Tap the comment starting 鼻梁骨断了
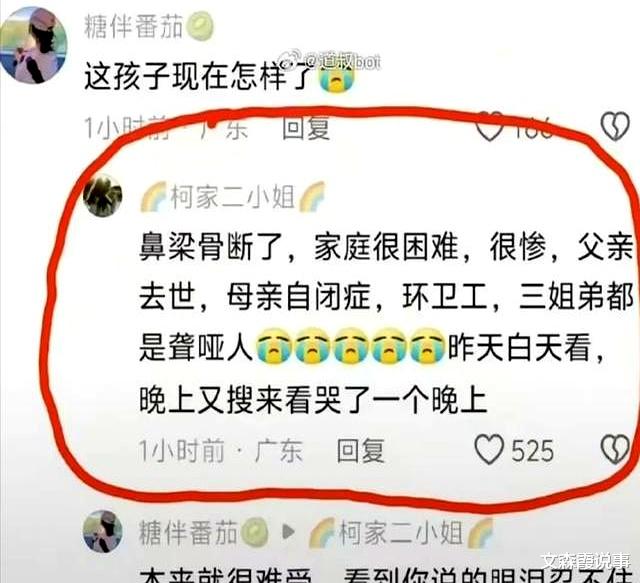640x583 pixels. click(x=386, y=323)
